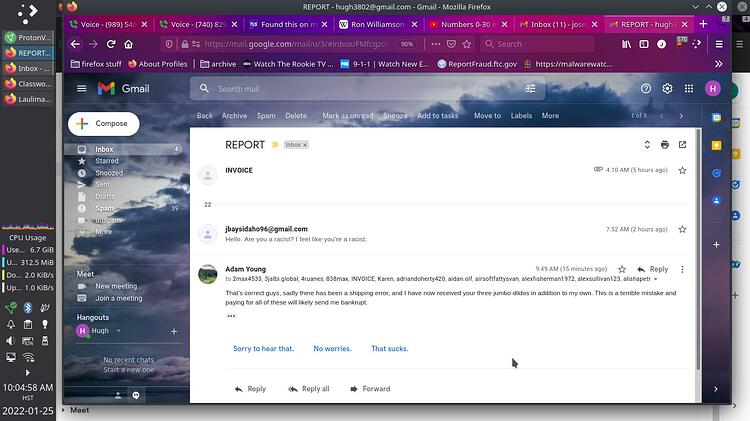Open the More actions menu
Viewport: 750px width, 421px height.
tap(551, 116)
